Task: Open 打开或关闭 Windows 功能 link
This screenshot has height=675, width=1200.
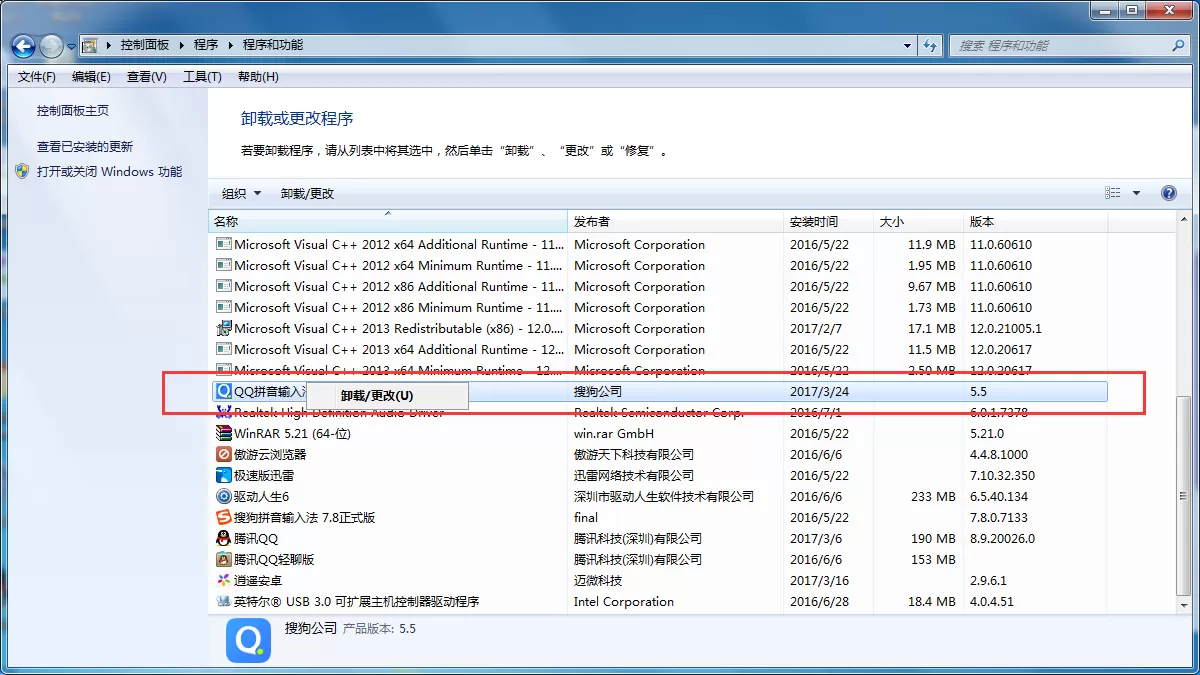Action: tap(110, 172)
